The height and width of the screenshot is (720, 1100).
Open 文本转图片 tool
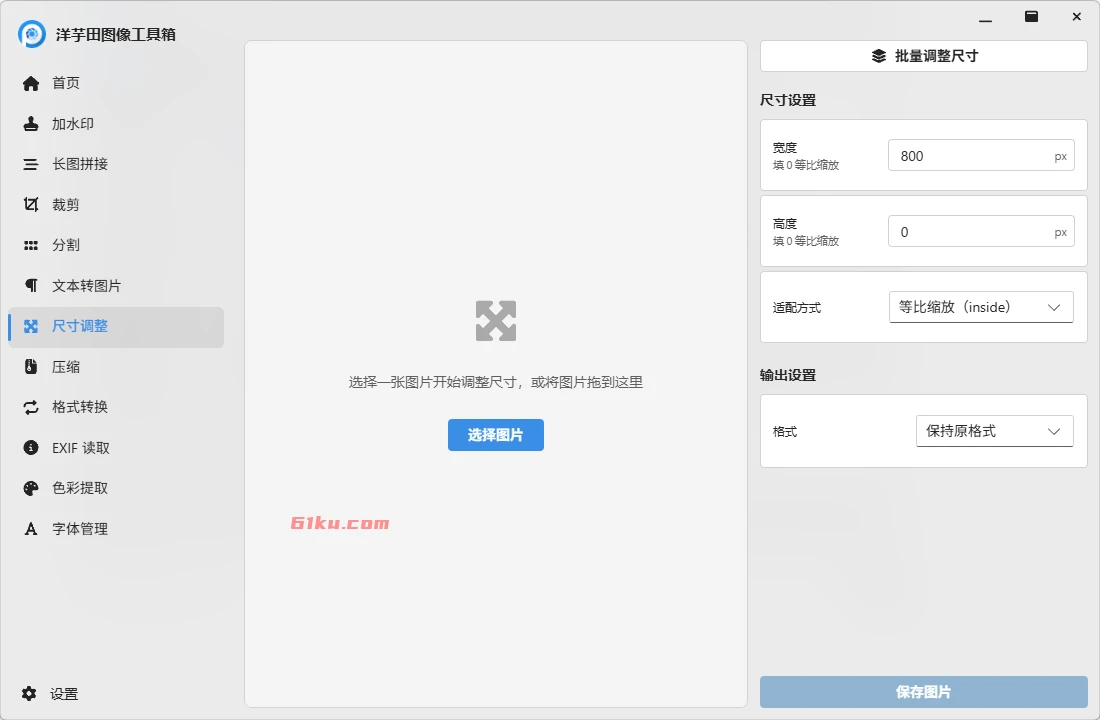(116, 286)
